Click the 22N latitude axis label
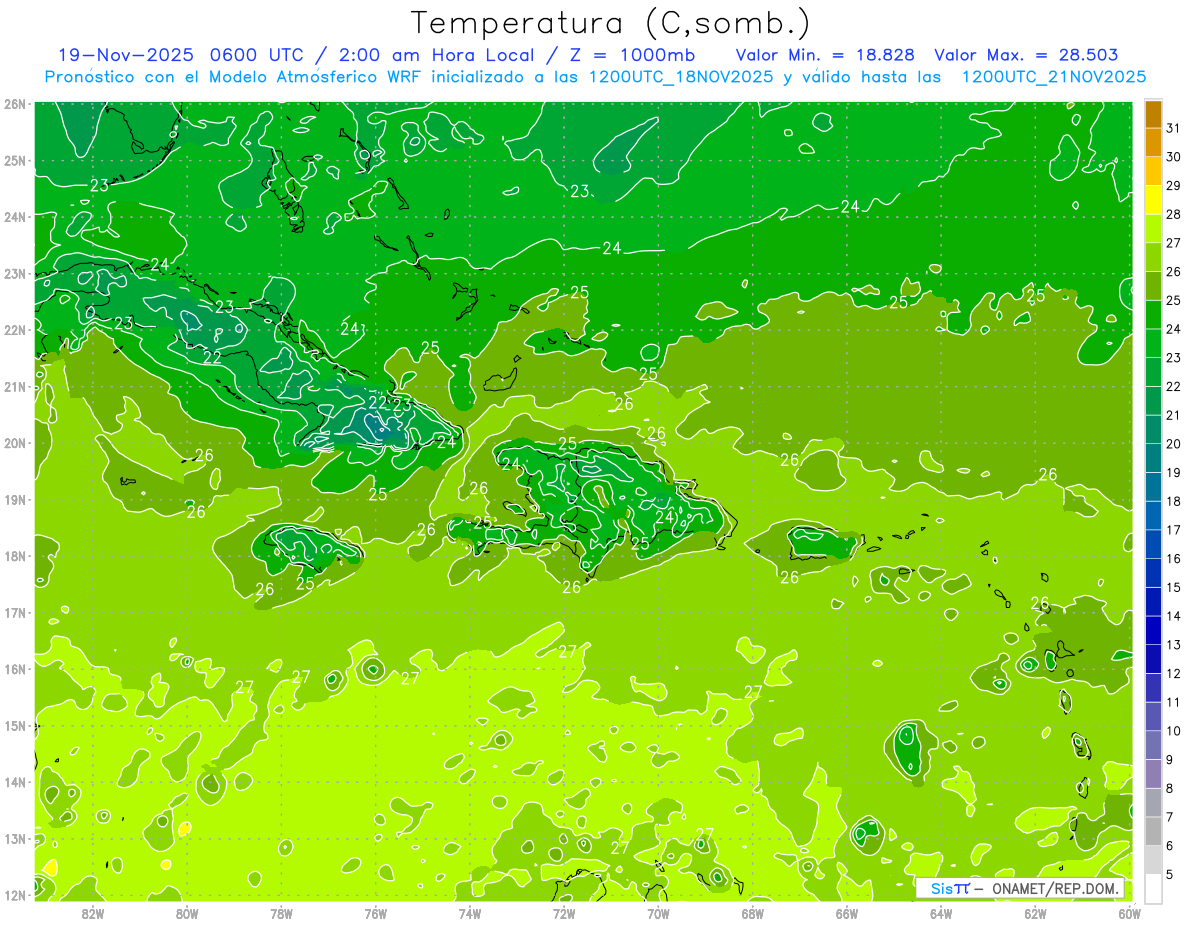 tap(15, 330)
